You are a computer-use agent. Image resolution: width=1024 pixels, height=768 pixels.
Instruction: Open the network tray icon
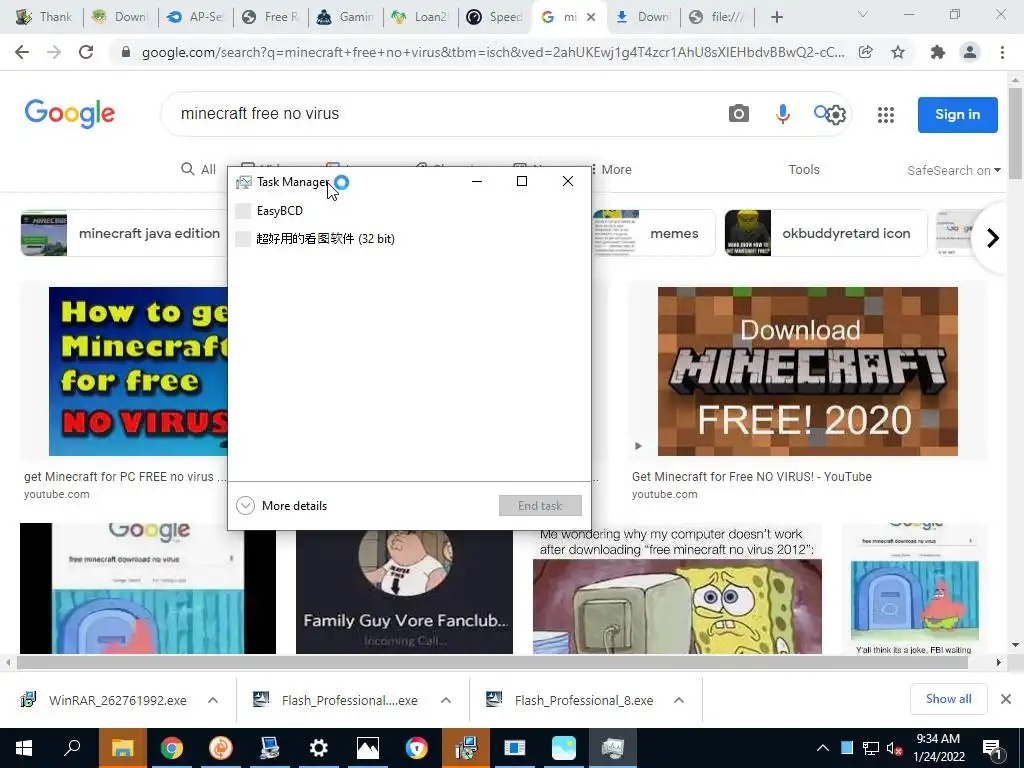click(871, 748)
